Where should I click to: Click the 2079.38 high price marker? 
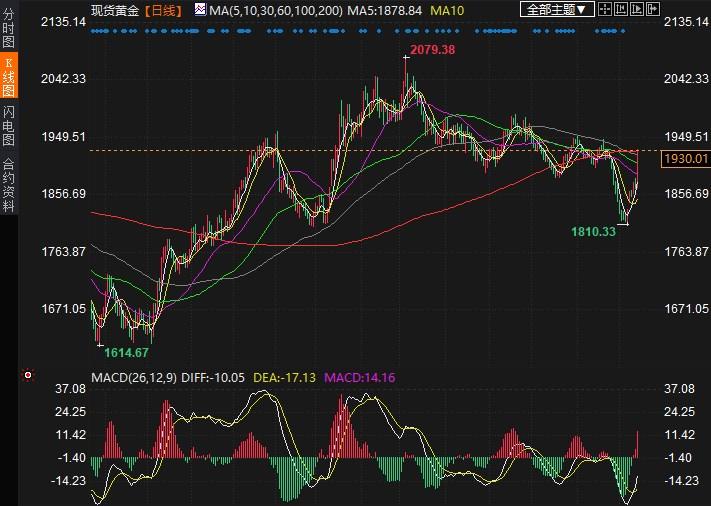(x=433, y=50)
